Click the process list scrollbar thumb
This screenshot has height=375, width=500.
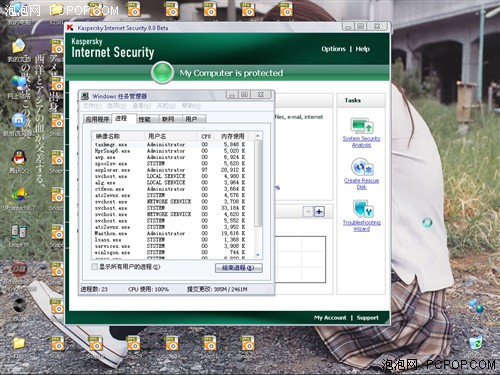257,183
